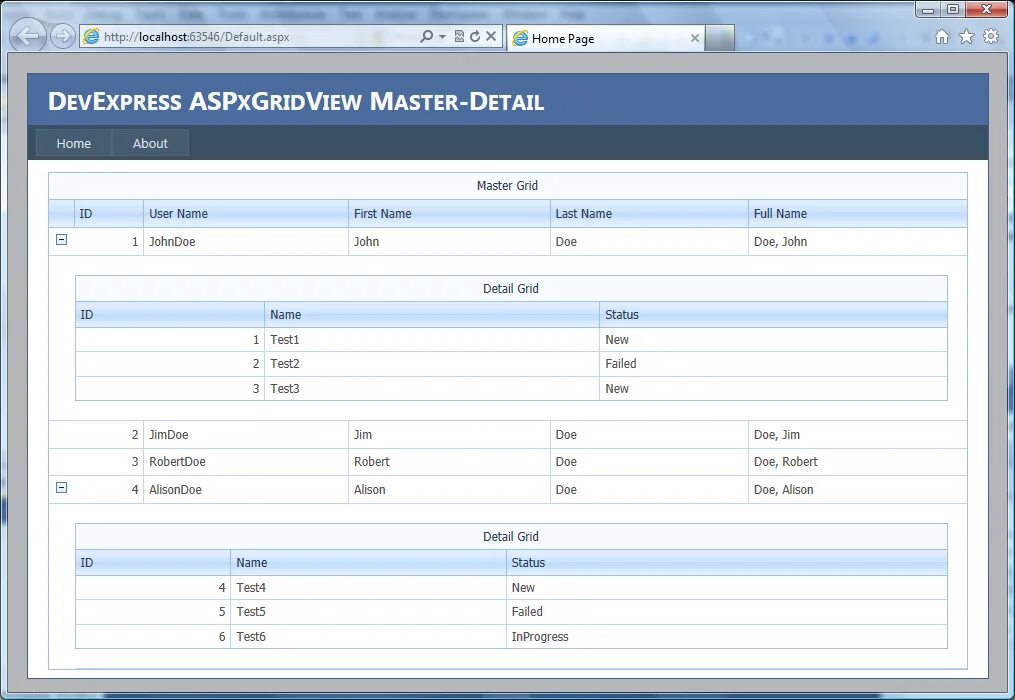Click the DevExpress ASPxGridView Master-Detail heading
Screen dimensions: 1015x700
click(x=296, y=101)
